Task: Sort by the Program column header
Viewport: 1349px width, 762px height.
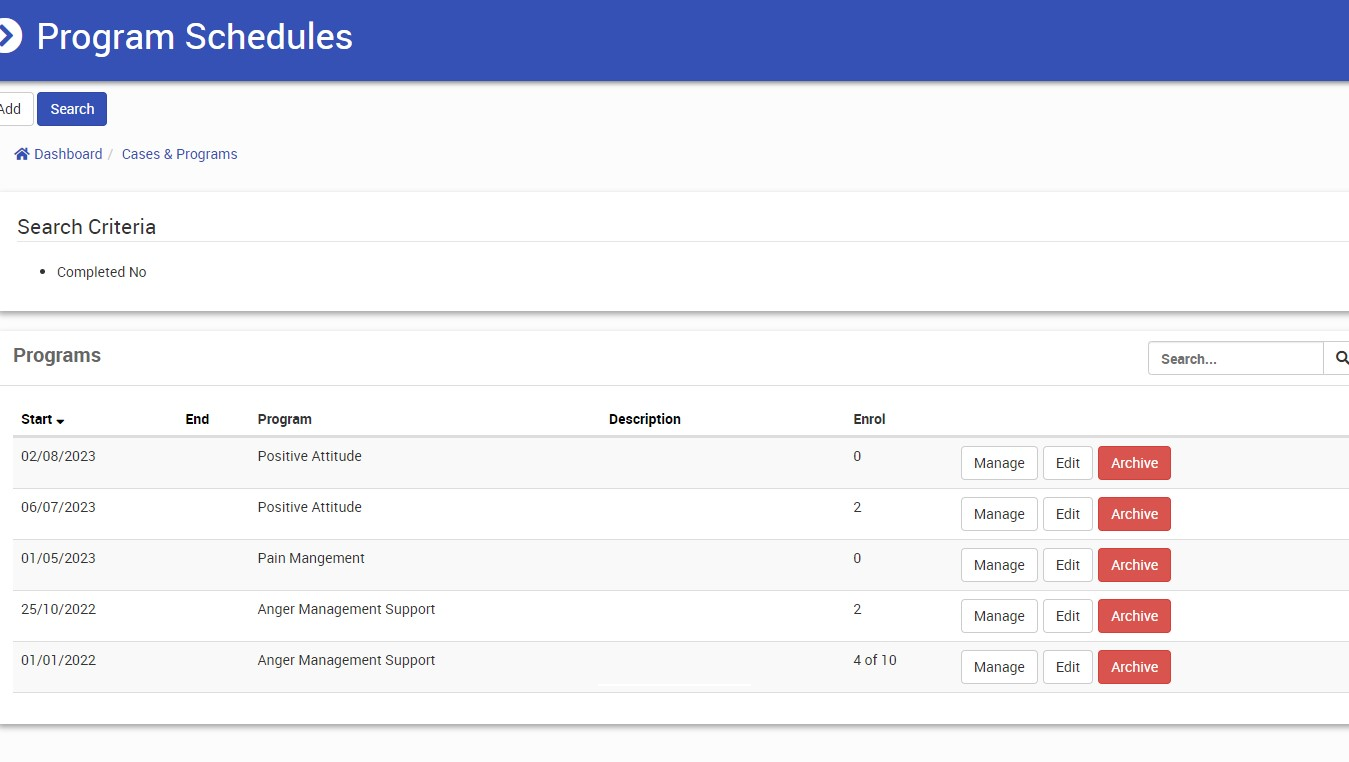Action: (x=284, y=419)
